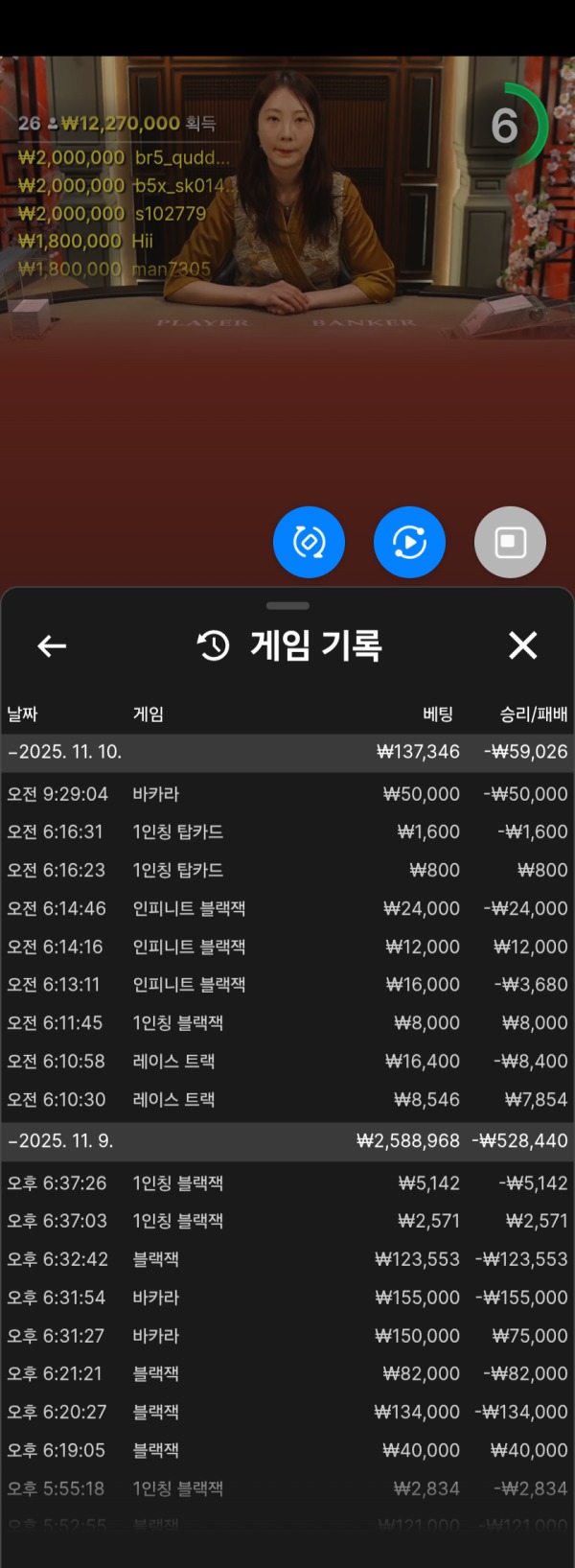Image resolution: width=575 pixels, height=1568 pixels.
Task: Open the 오후 5:55:18 1인칭 블랙잭 record
Action: point(287,1489)
